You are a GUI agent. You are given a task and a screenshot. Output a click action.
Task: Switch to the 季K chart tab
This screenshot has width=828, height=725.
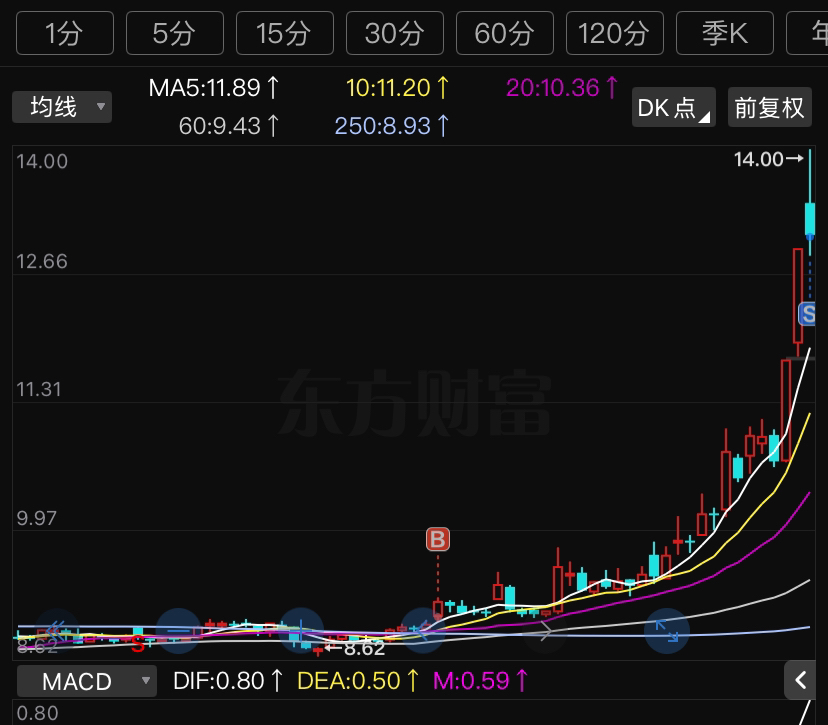(724, 33)
